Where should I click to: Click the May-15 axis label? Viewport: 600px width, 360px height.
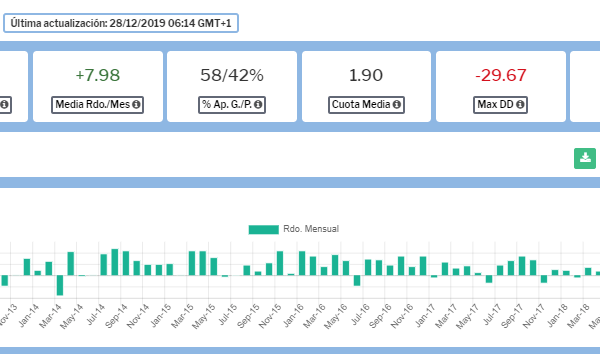pos(204,316)
